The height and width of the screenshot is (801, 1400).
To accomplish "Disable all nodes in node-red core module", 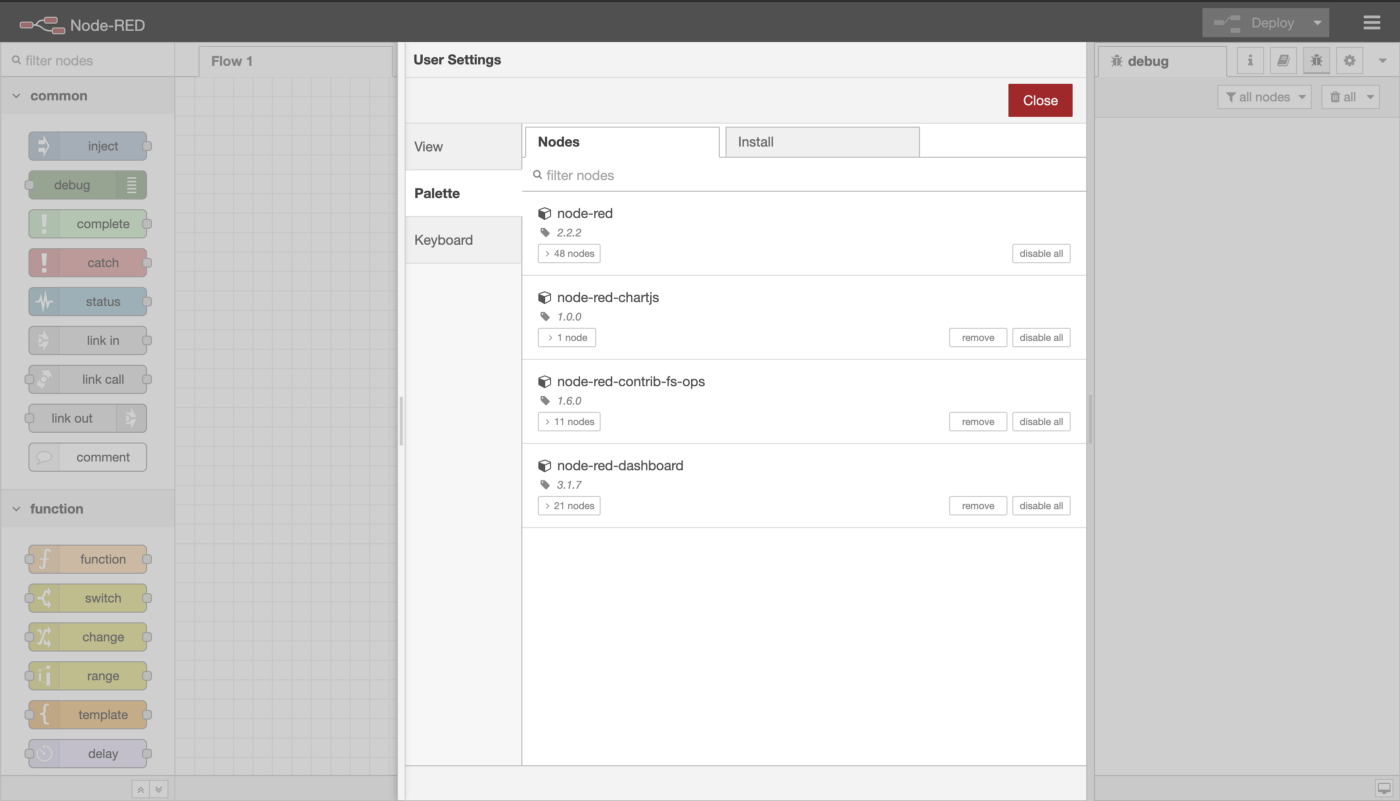I will tap(1040, 254).
